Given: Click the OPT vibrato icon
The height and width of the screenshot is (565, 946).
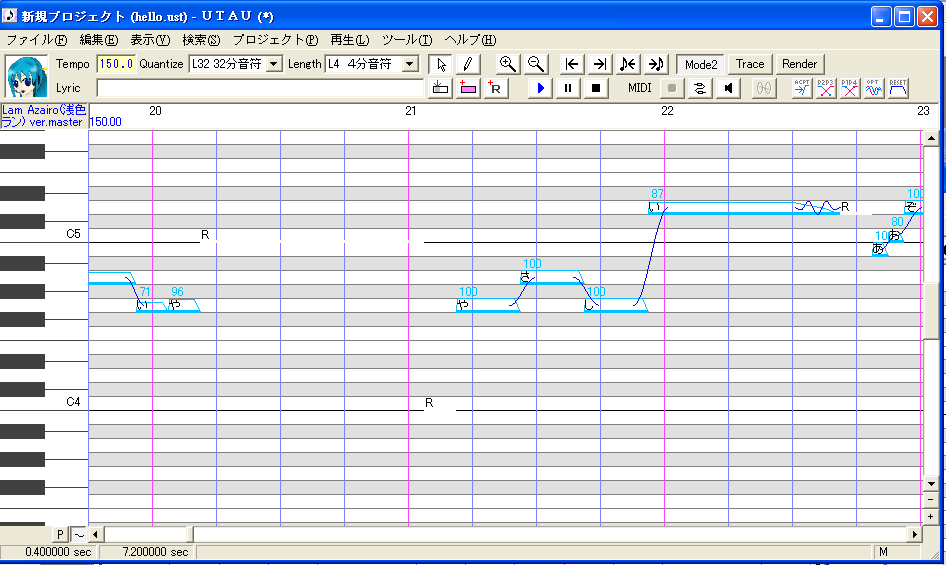Looking at the screenshot, I should click(x=874, y=88).
